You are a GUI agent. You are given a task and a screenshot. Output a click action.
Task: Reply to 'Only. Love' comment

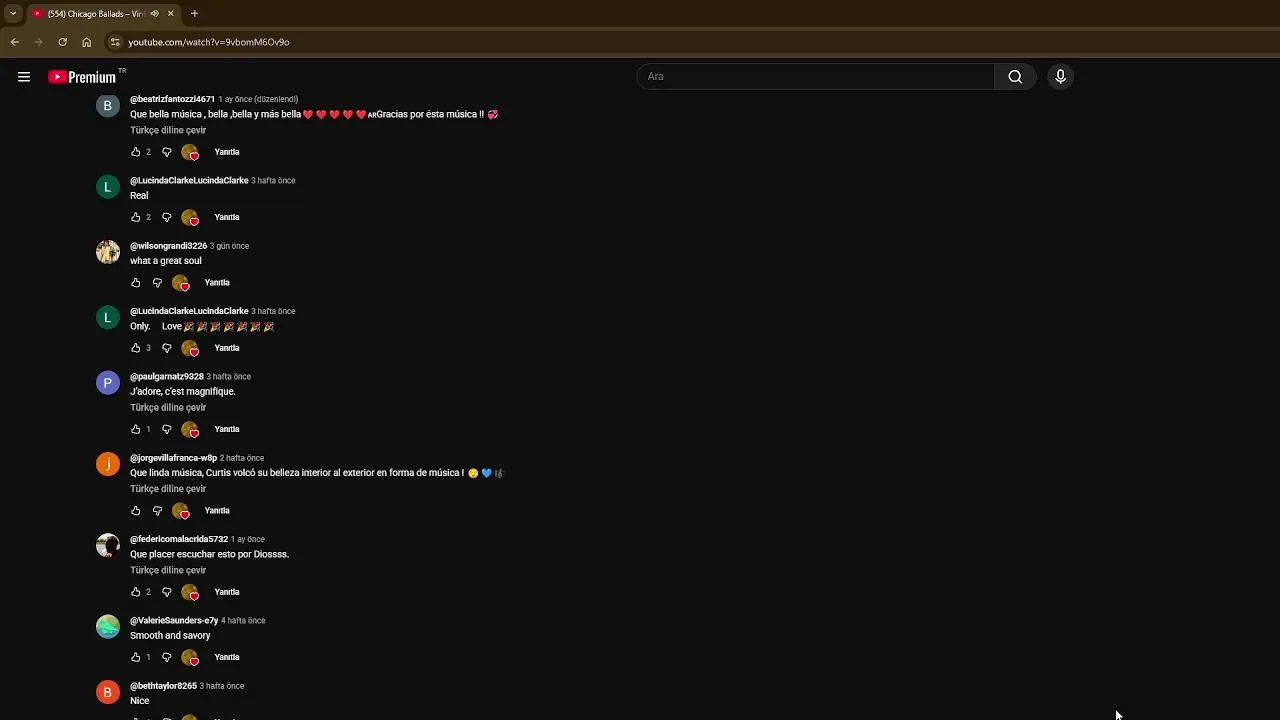pos(227,348)
